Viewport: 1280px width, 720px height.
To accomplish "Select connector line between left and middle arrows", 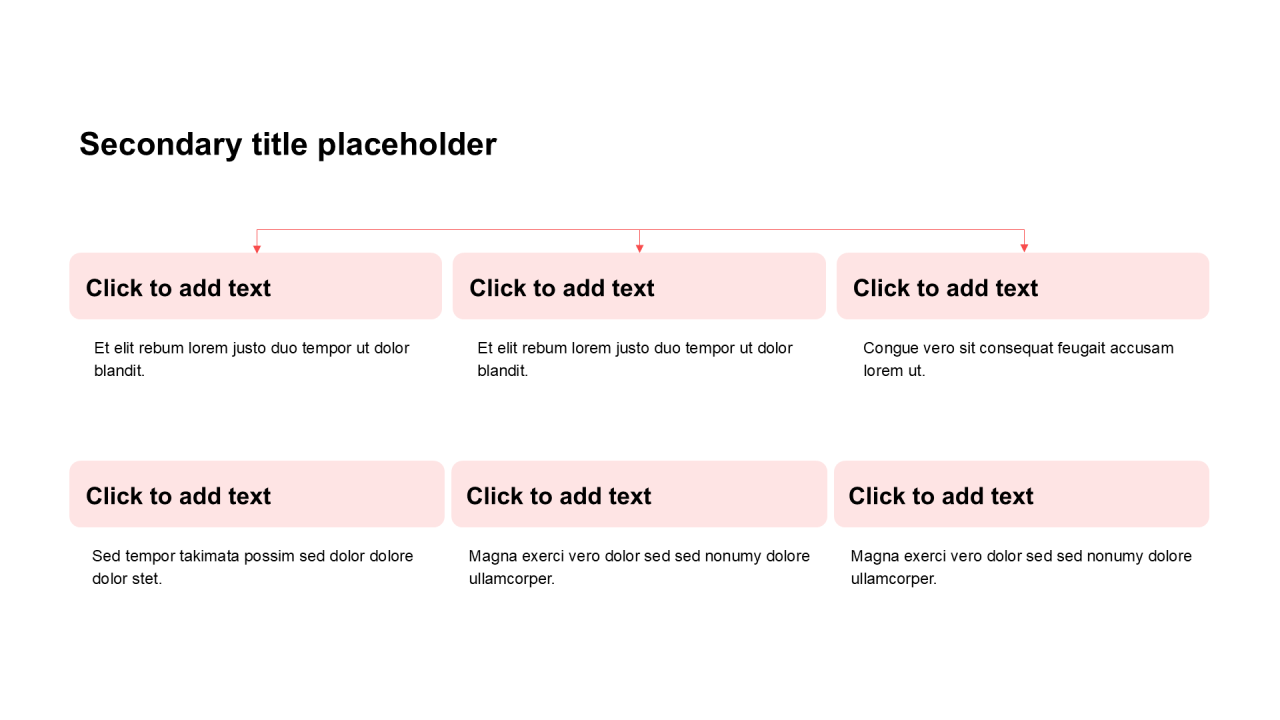I will click(448, 230).
